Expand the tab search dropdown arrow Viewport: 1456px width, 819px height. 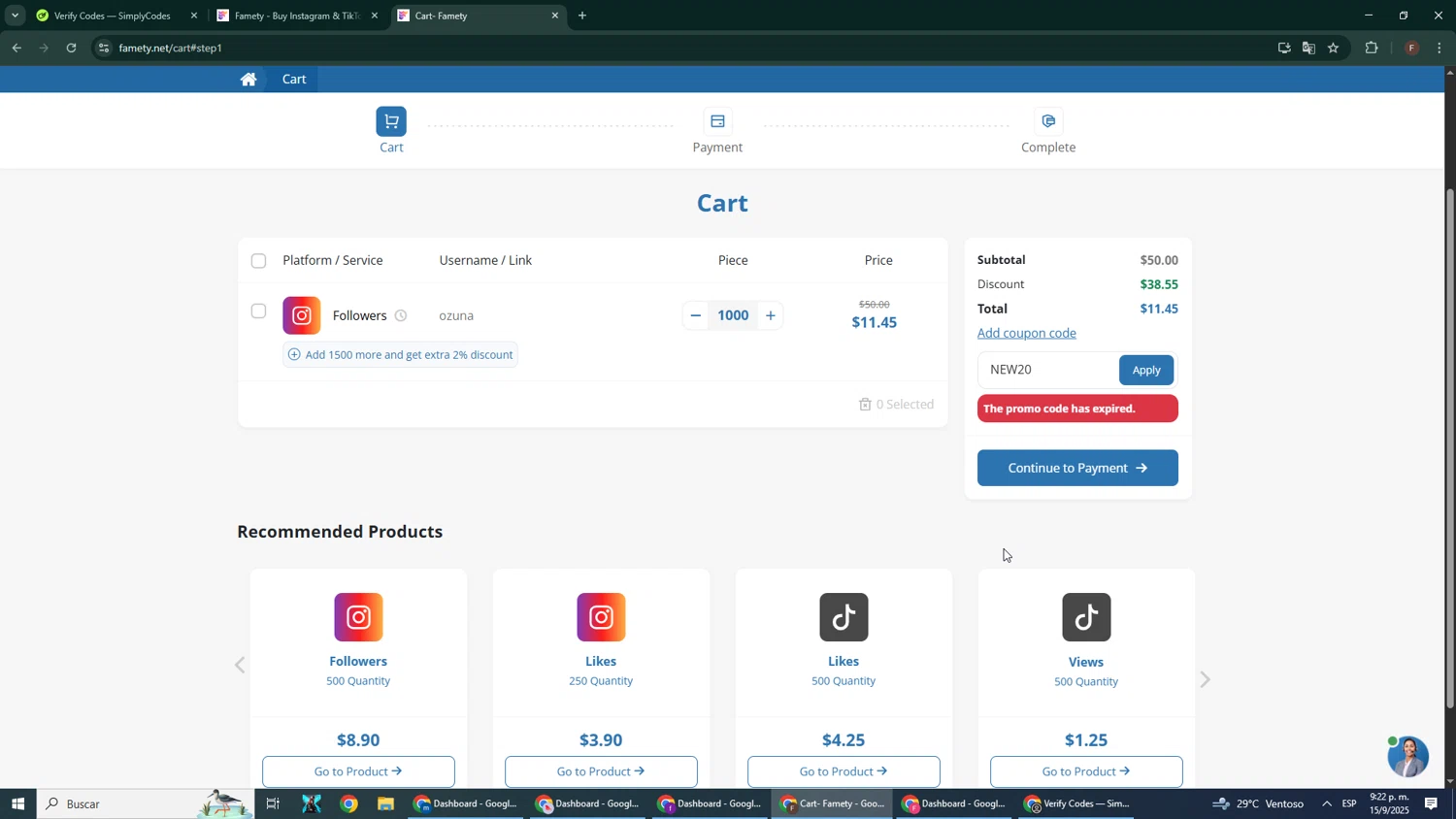pos(15,16)
